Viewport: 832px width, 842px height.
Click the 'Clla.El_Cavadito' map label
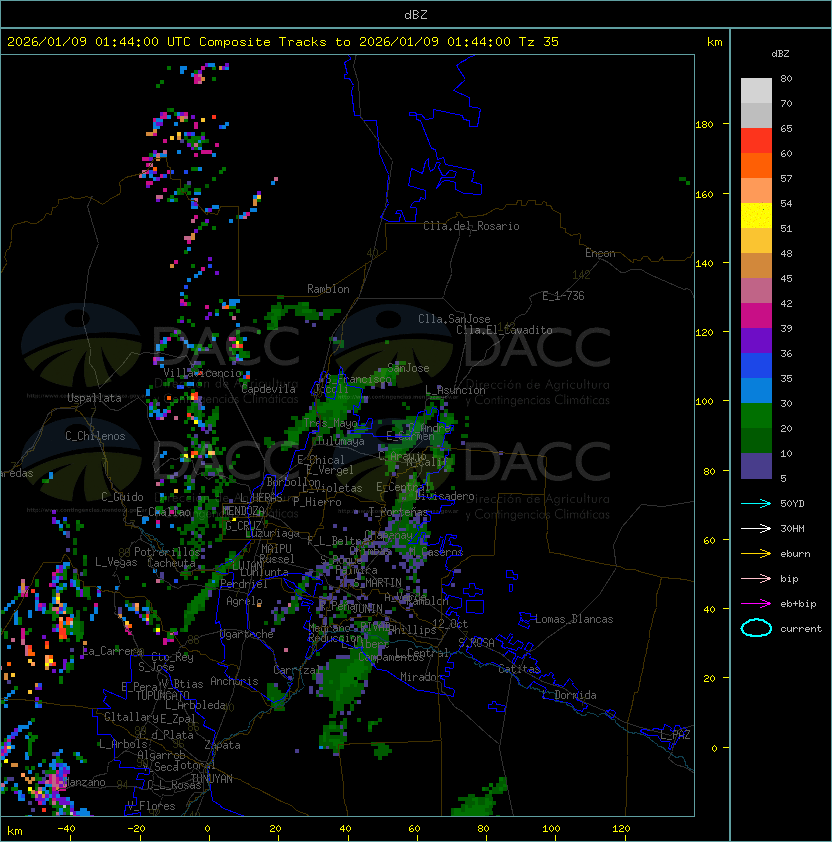point(504,330)
